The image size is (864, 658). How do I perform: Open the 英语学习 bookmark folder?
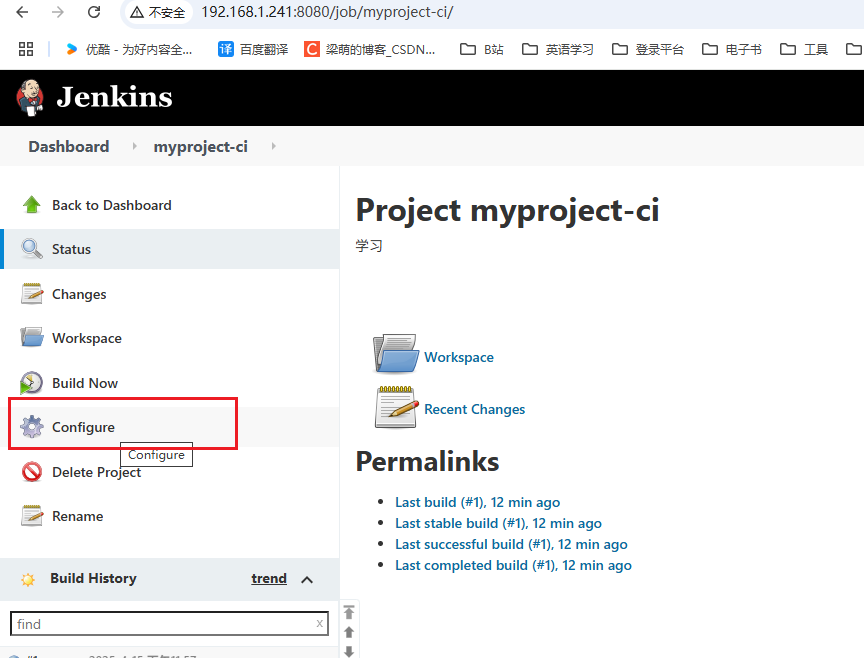tap(558, 50)
